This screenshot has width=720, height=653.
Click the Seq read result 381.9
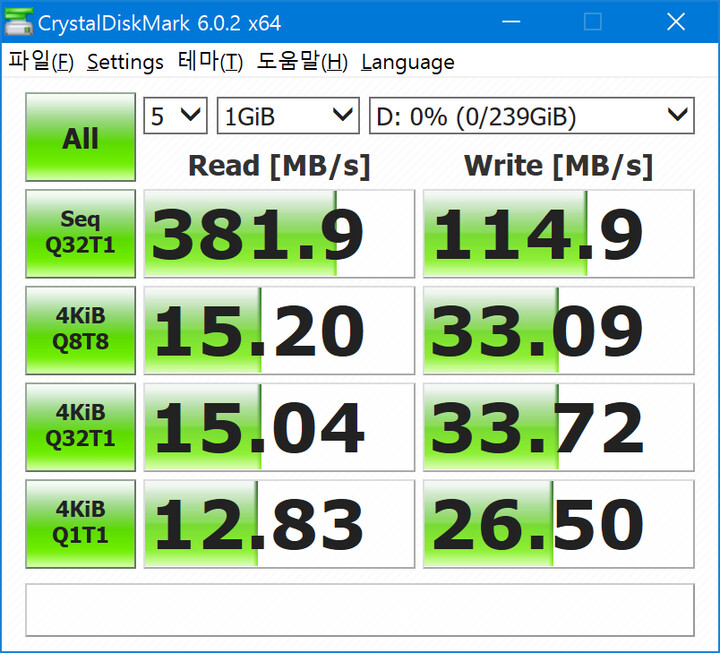279,234
